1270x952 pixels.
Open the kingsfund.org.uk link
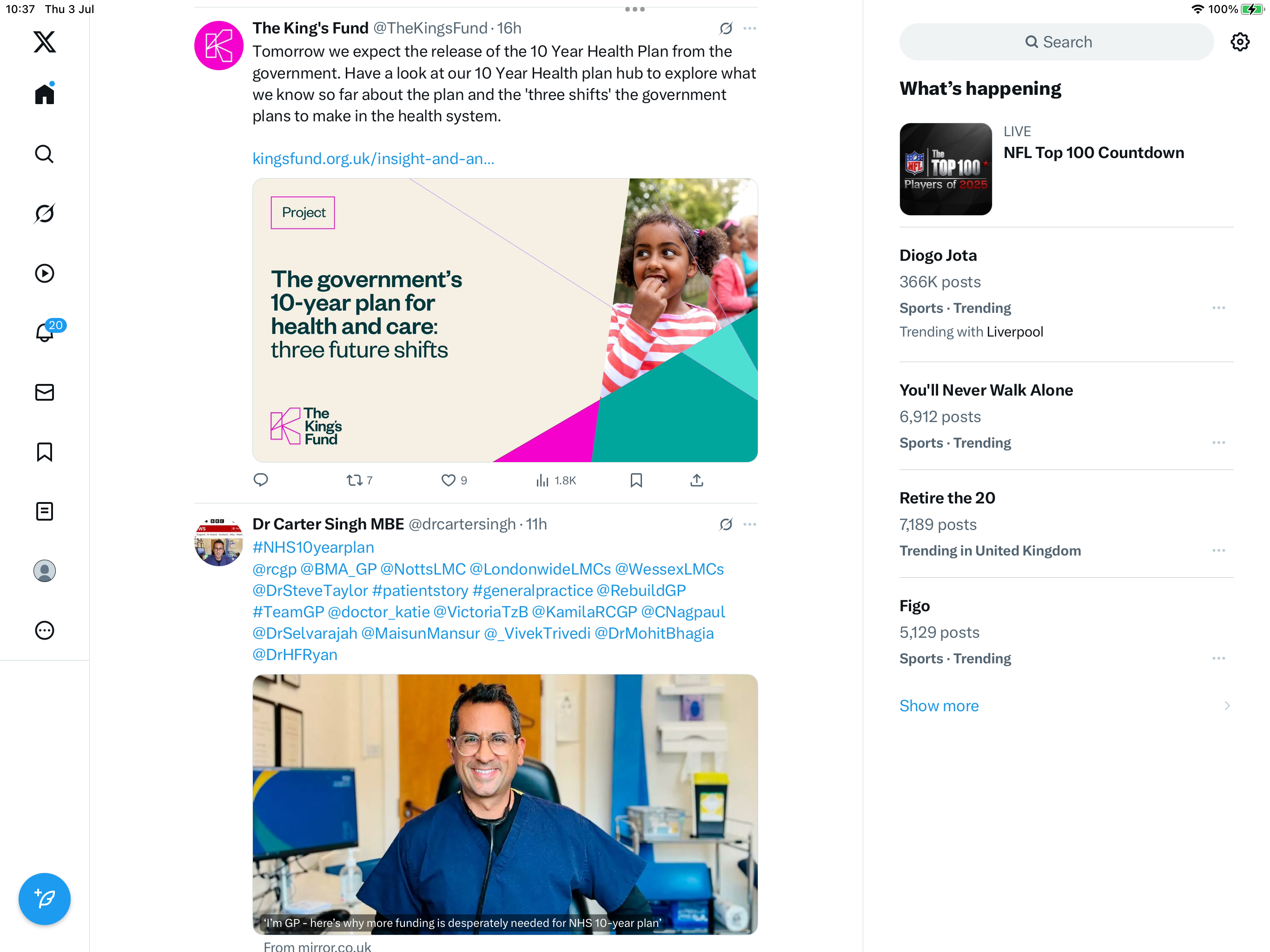[373, 159]
